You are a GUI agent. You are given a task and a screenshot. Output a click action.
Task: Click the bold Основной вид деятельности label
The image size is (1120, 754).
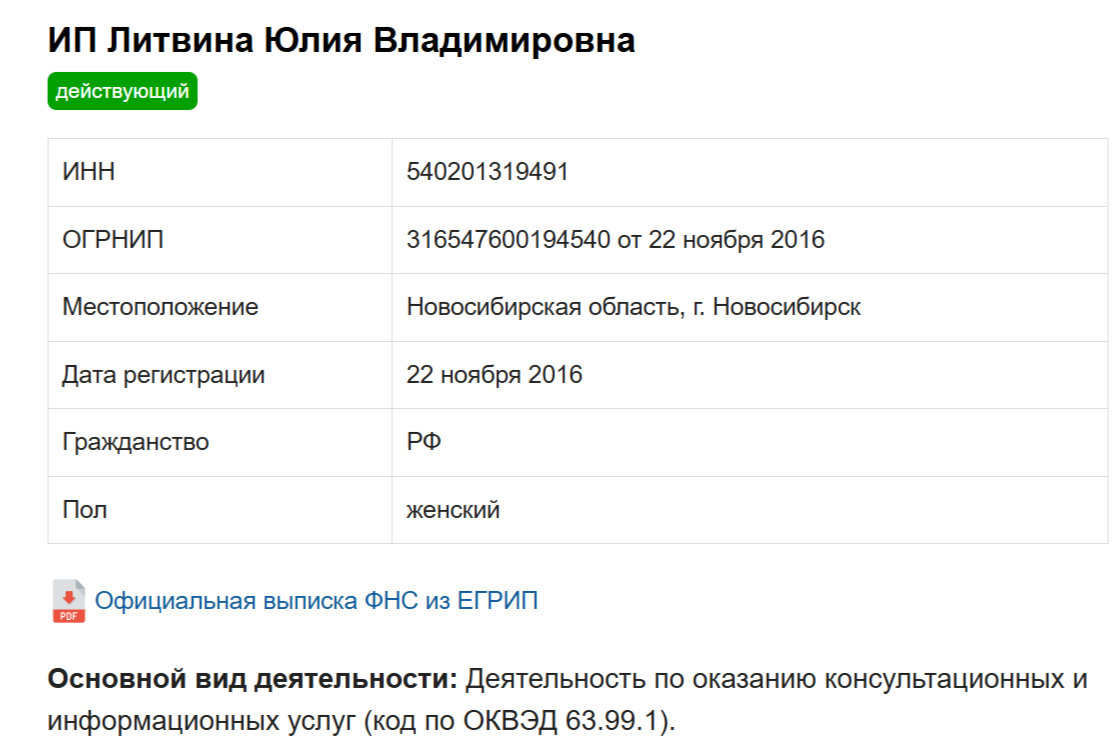(x=252, y=680)
